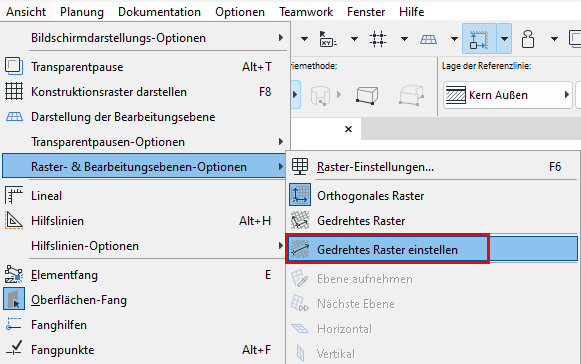This screenshot has height=364, width=581.
Task: Click the Oberflächen-Fang icon
Action: (14, 299)
